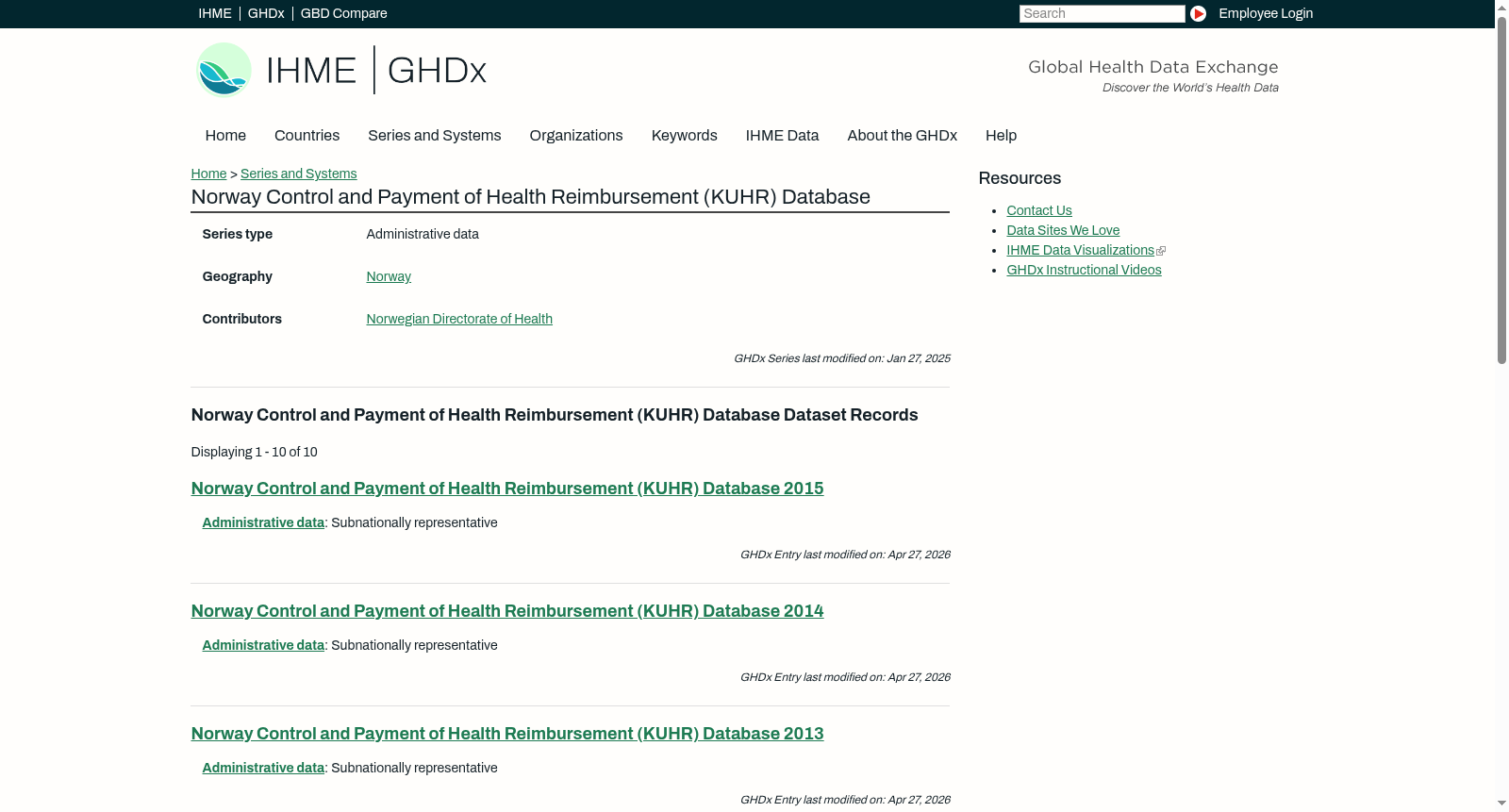Screen dimensions: 1509x812
Task: Click Administrative data link under 2015 record
Action: pos(263,522)
